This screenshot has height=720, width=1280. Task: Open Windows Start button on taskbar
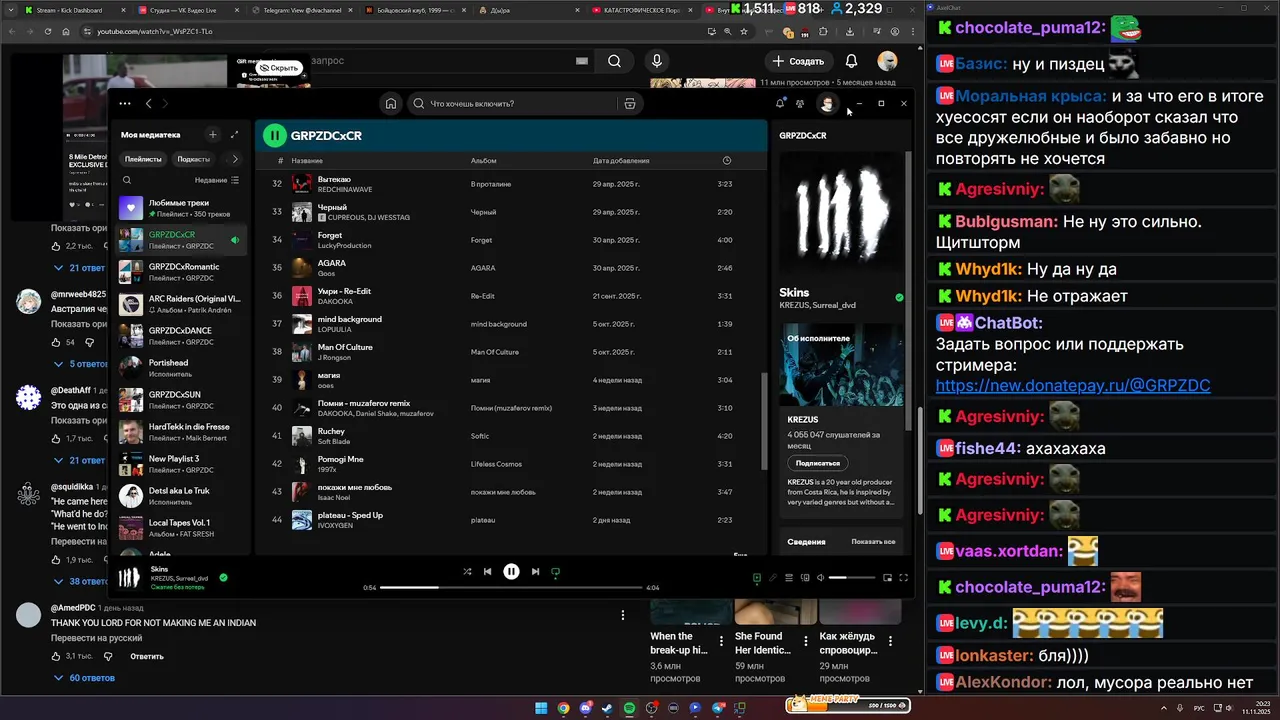pyautogui.click(x=541, y=708)
